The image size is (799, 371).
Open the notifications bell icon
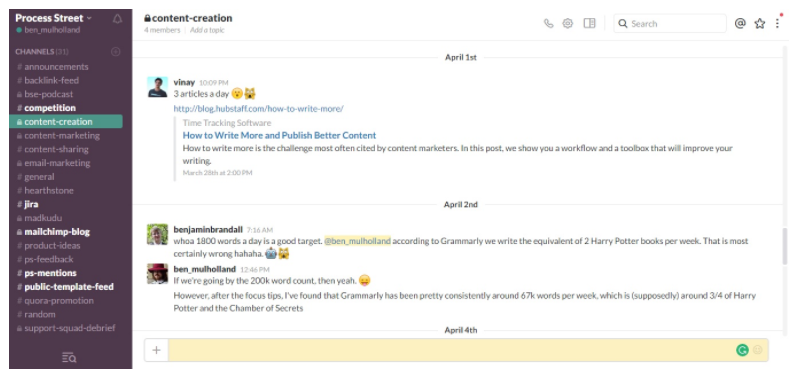click(x=117, y=19)
